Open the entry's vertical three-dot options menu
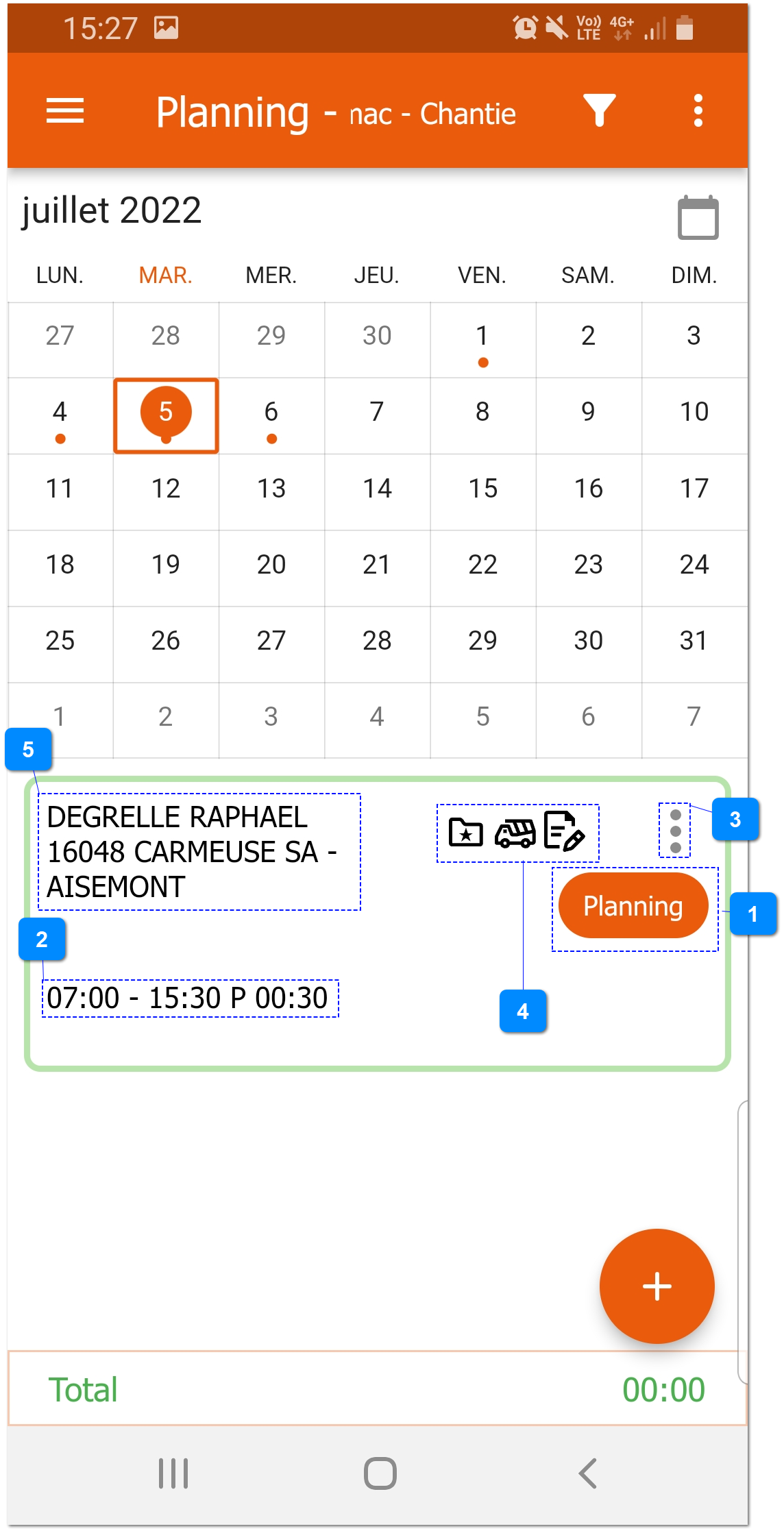 pyautogui.click(x=676, y=831)
